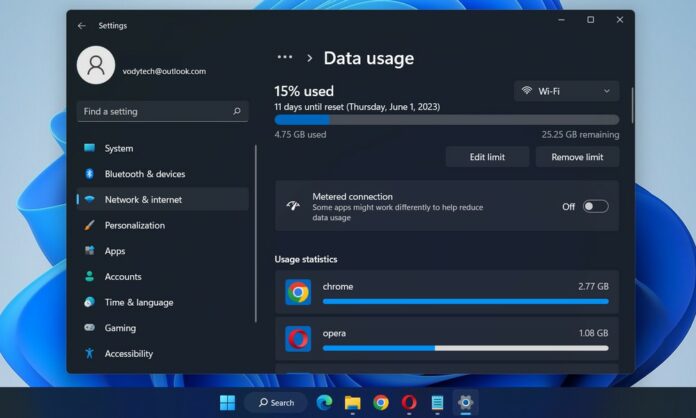Click the main content scrollbar
Viewport: 696px width, 418px height.
632,106
